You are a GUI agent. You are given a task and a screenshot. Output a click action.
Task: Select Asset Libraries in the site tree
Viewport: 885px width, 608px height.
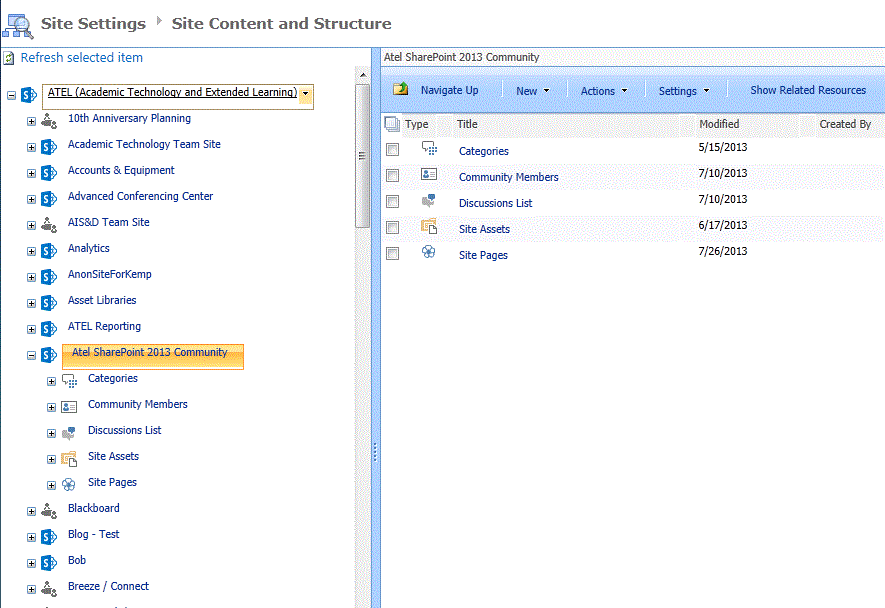pyautogui.click(x=102, y=300)
